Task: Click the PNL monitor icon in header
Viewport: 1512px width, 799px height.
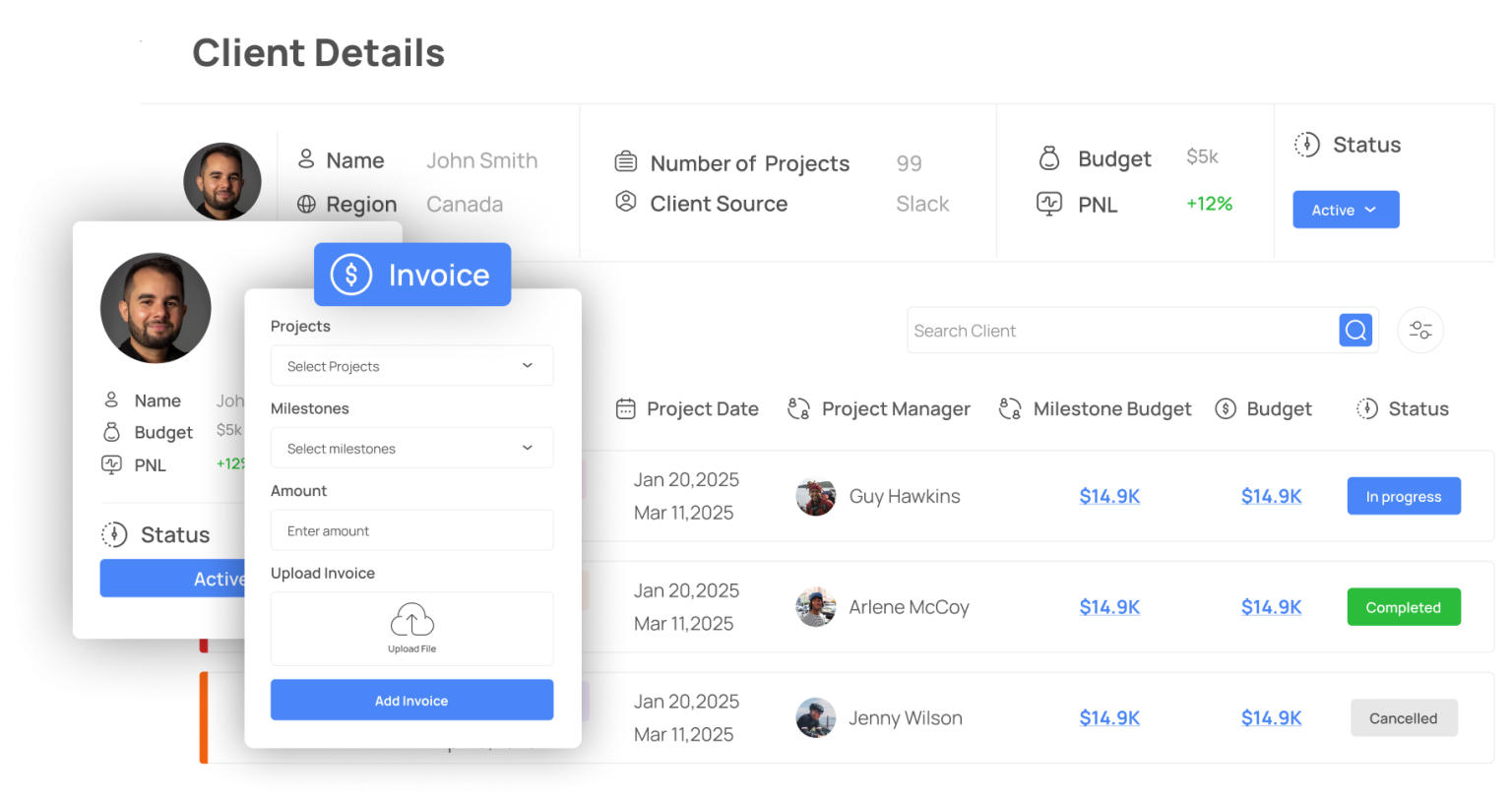Action: (x=1049, y=204)
